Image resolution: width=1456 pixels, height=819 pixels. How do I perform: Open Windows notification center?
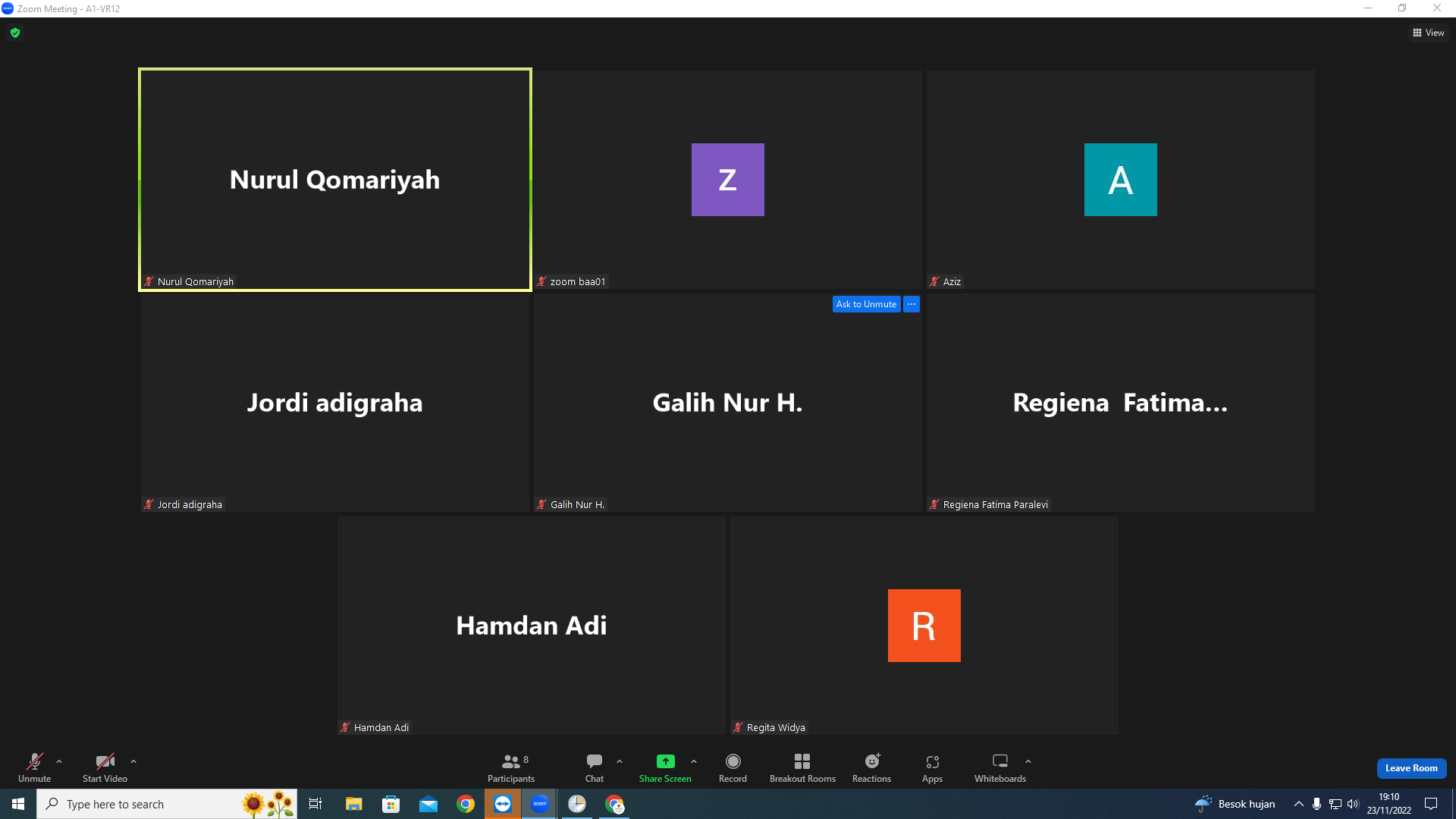click(x=1431, y=804)
